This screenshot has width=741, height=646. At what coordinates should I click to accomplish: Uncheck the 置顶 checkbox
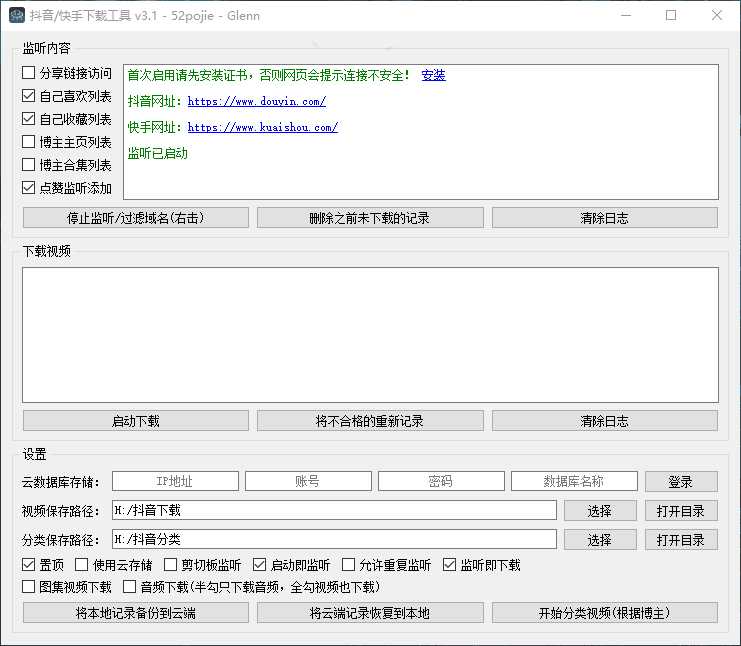[x=29, y=565]
